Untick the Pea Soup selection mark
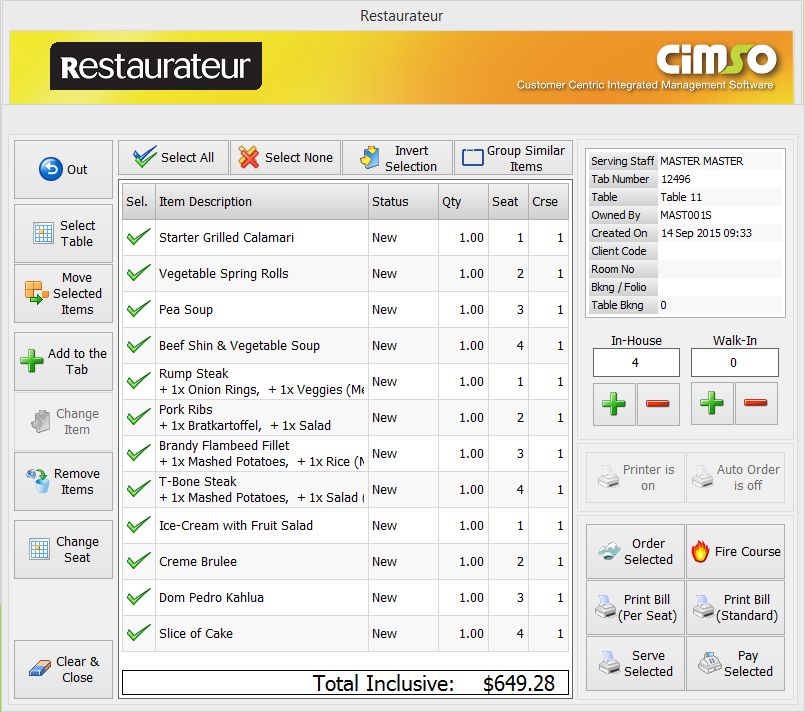805x712 pixels. pyautogui.click(x=139, y=309)
